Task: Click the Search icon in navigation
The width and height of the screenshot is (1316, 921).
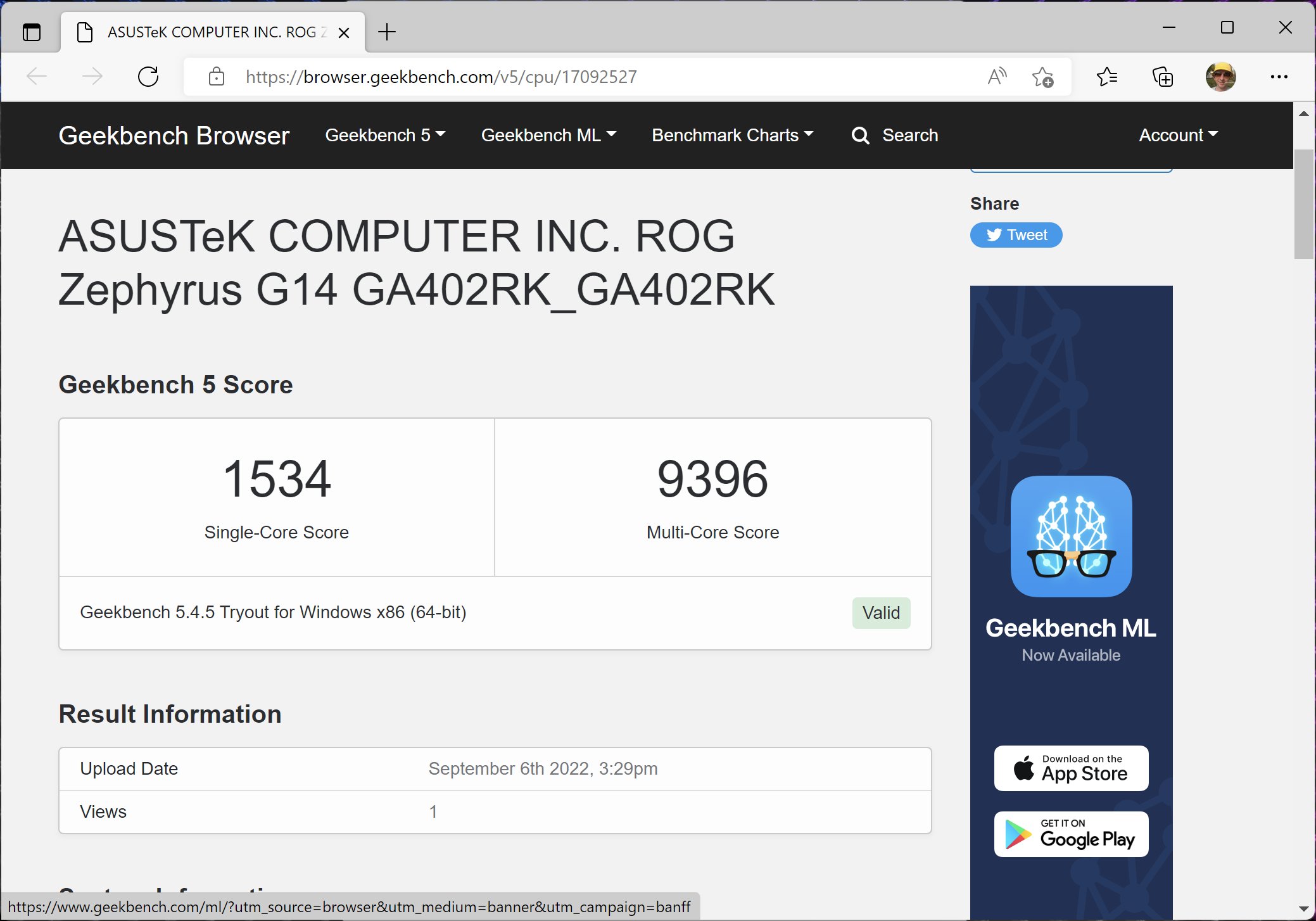Action: click(x=859, y=135)
